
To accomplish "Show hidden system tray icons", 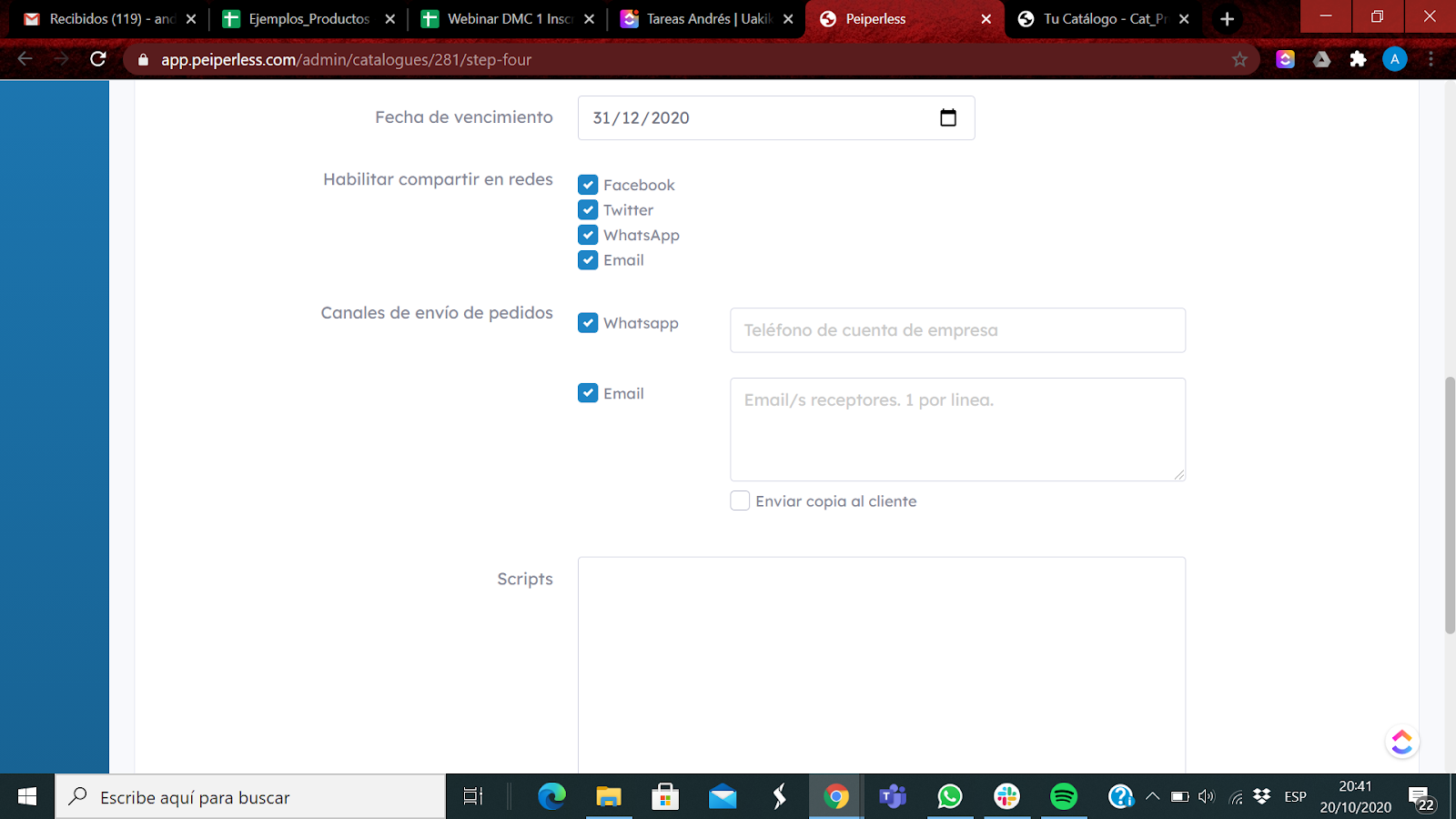I will tap(1152, 797).
